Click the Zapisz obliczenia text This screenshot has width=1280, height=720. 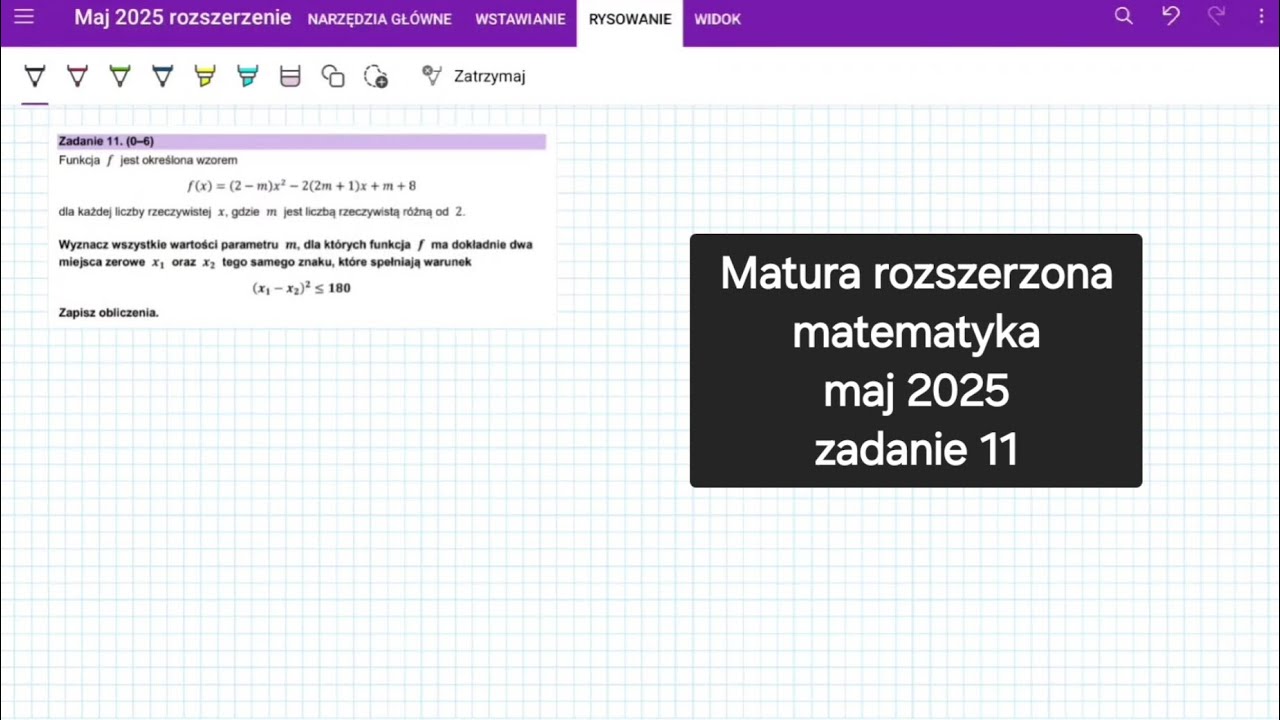pyautogui.click(x=109, y=313)
